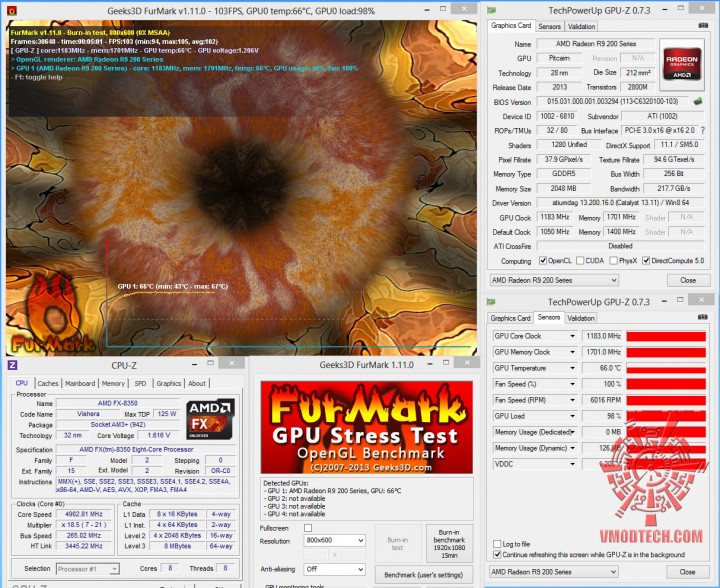This screenshot has height=588, width=720.
Task: Click the CPU-Z Specification field
Action: [146, 449]
